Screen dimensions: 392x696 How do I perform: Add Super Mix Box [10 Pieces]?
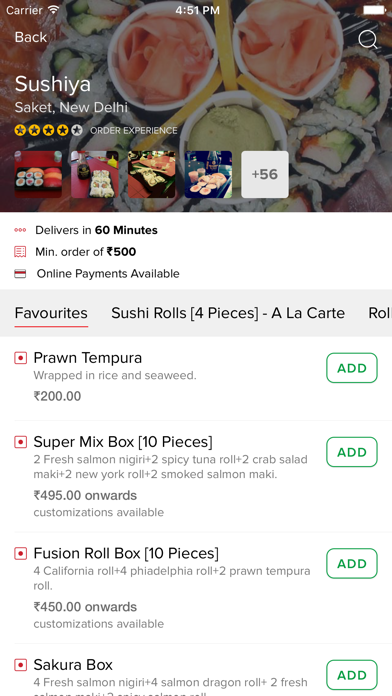(352, 452)
